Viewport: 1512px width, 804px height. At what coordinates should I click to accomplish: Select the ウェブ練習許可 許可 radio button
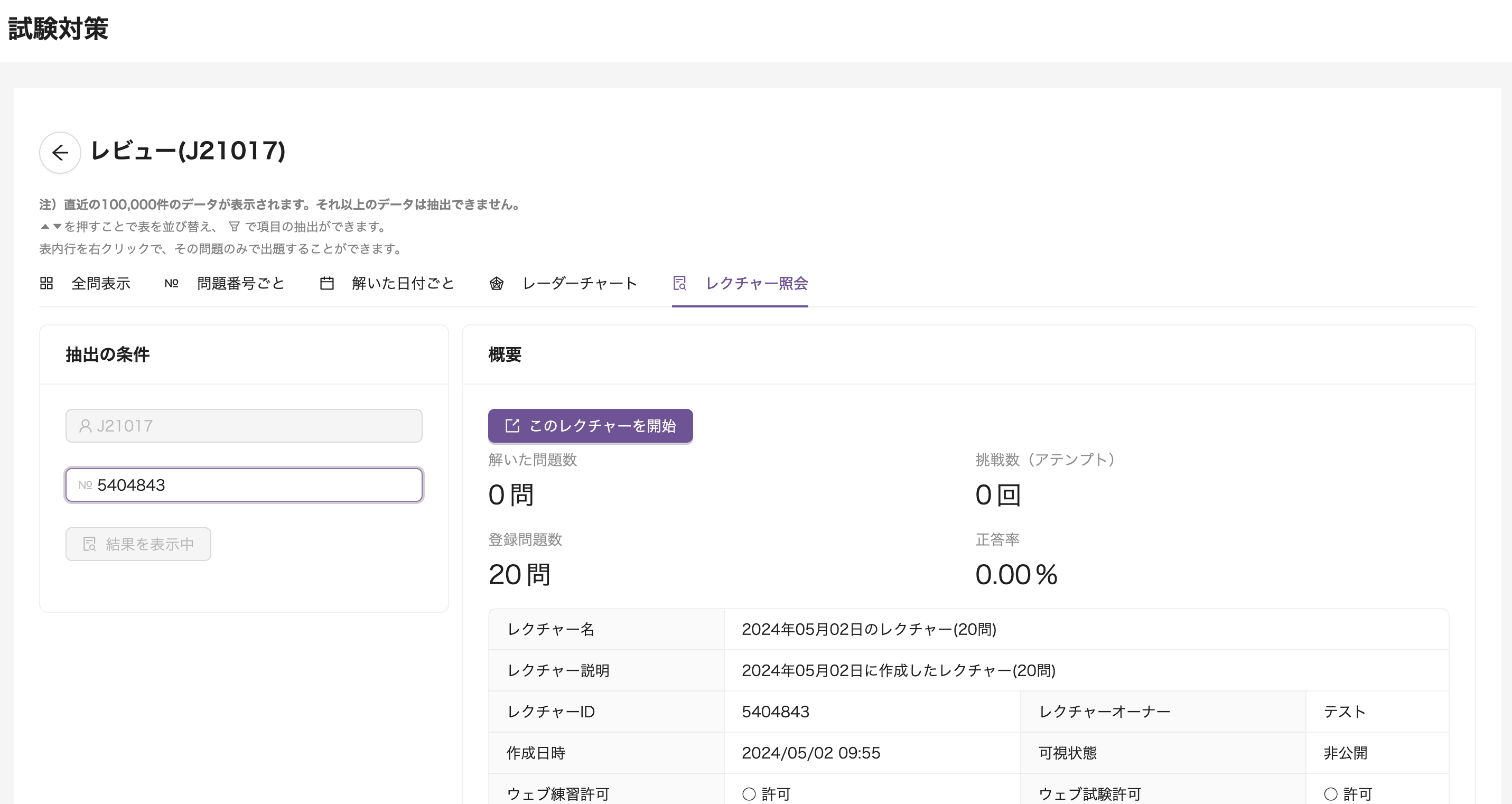pyautogui.click(x=749, y=794)
